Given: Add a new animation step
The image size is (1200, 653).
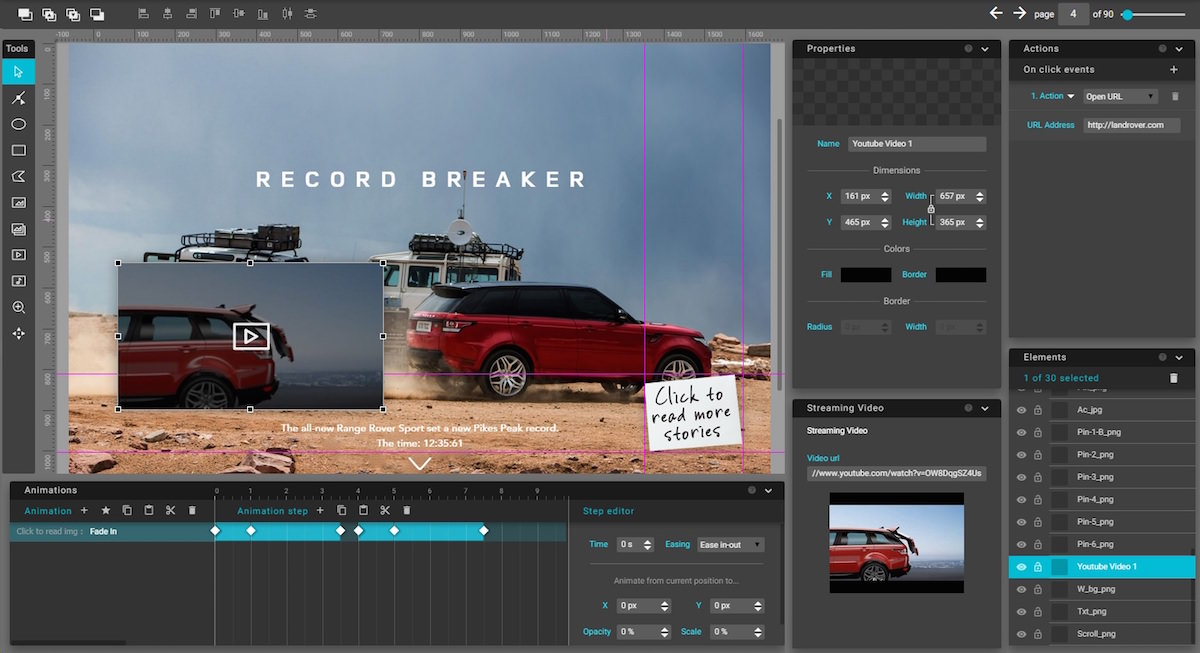Looking at the screenshot, I should (320, 510).
